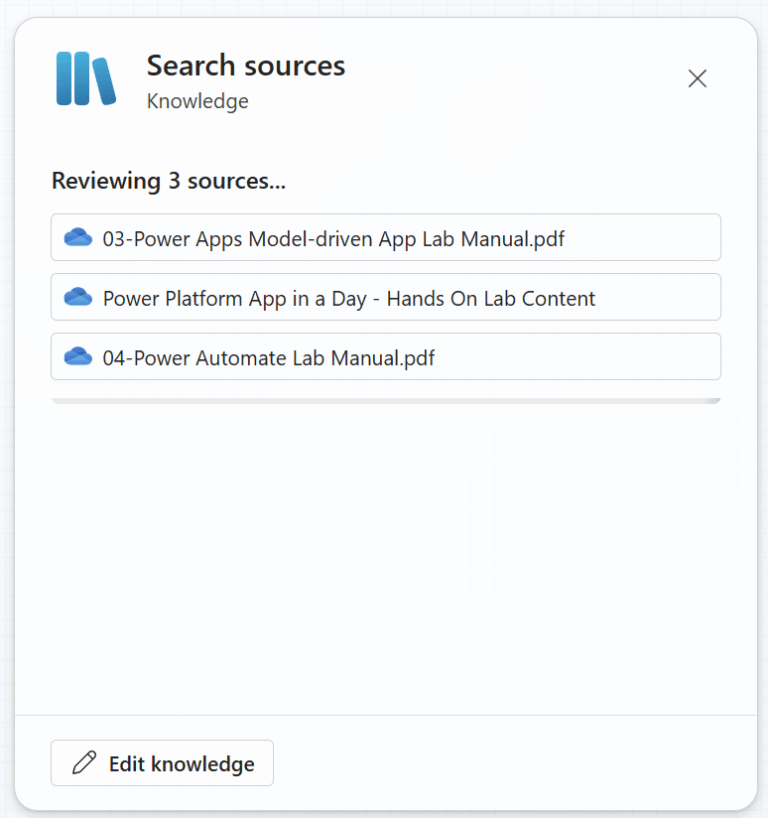Viewport: 768px width, 818px height.
Task: Click the cloud icon on the Hands On Lab Content source
Action: (x=79, y=297)
